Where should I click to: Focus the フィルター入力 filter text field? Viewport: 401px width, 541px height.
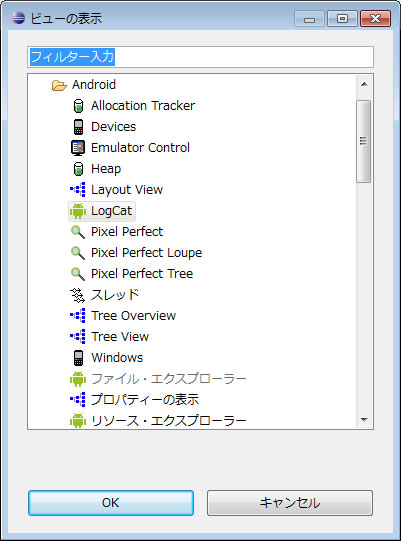coord(200,57)
